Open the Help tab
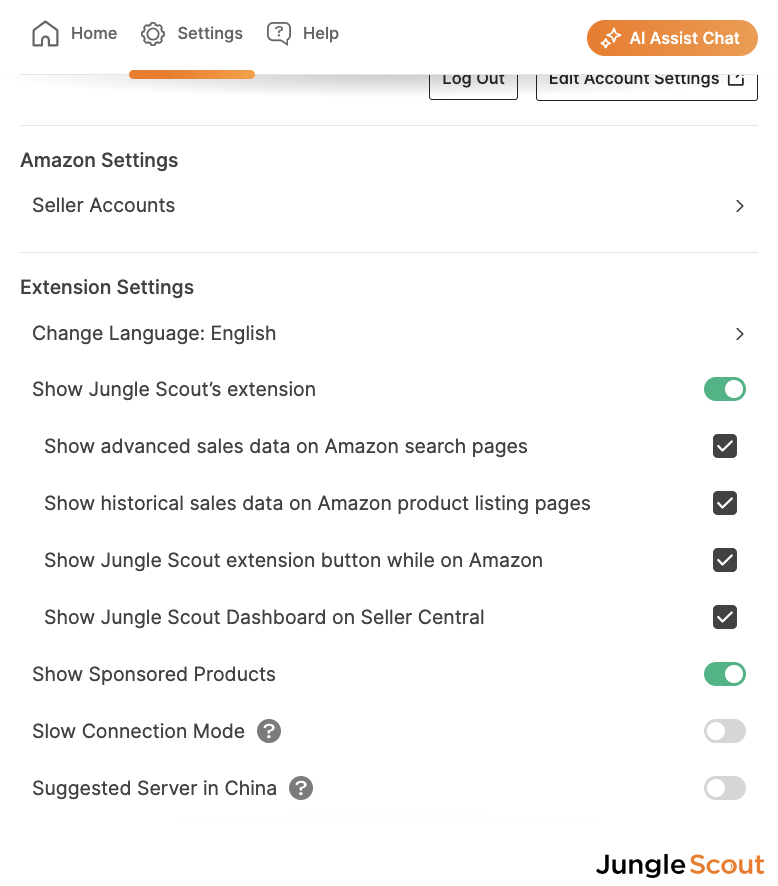Viewport: 778px width, 886px height. click(x=303, y=34)
